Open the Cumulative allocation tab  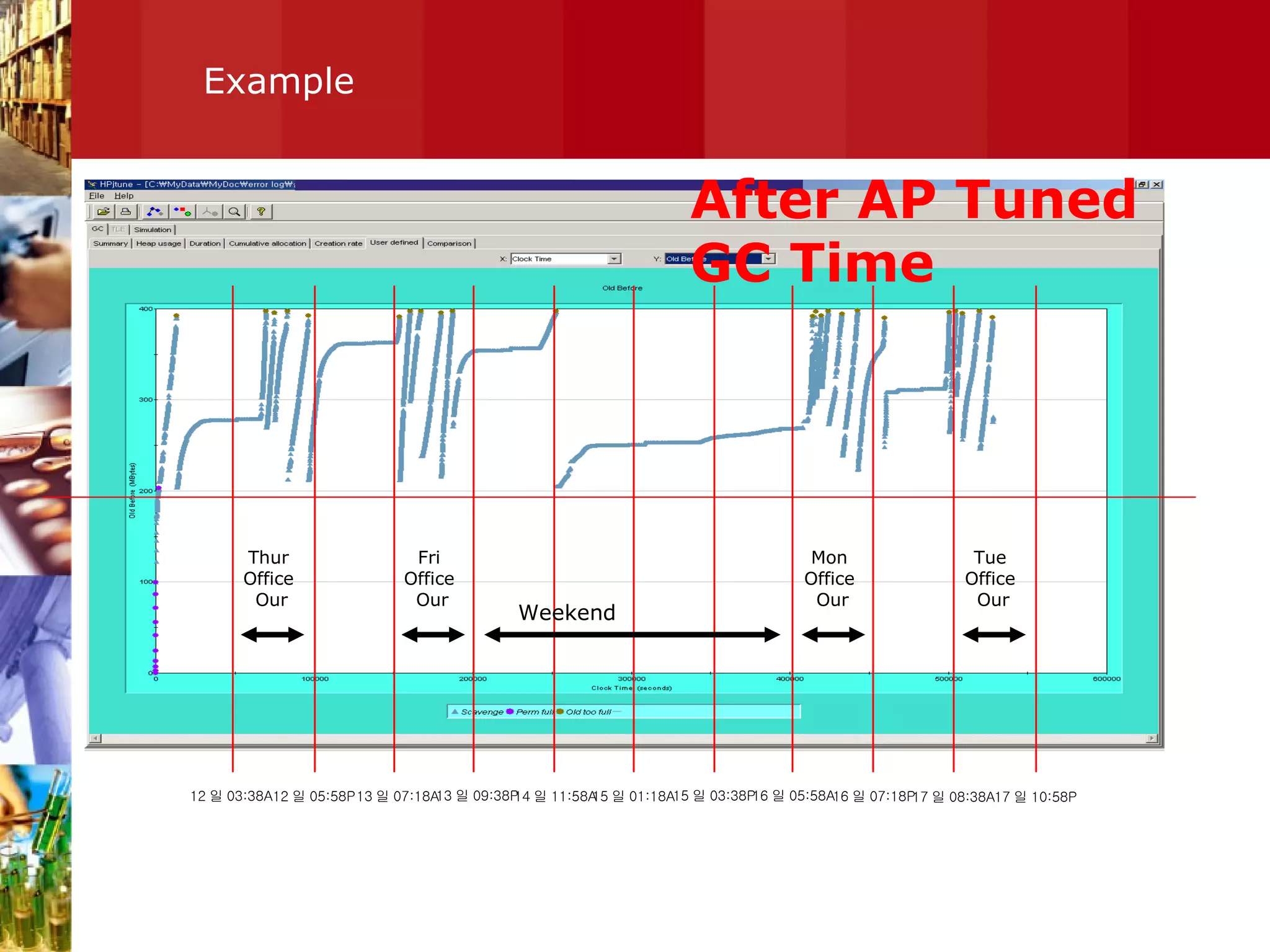pyautogui.click(x=267, y=244)
